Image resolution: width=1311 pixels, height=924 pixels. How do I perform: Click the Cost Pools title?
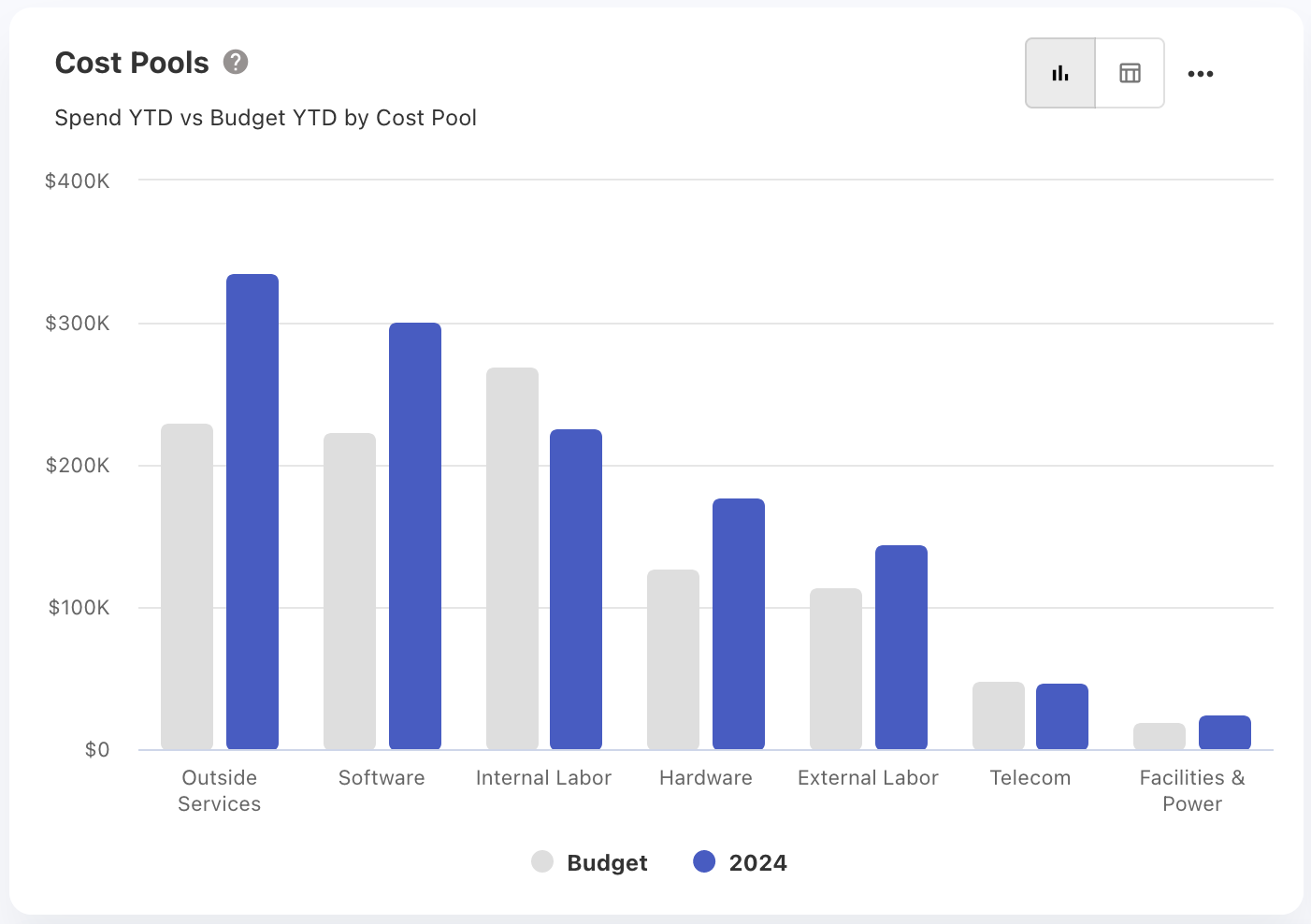pyautogui.click(x=132, y=63)
